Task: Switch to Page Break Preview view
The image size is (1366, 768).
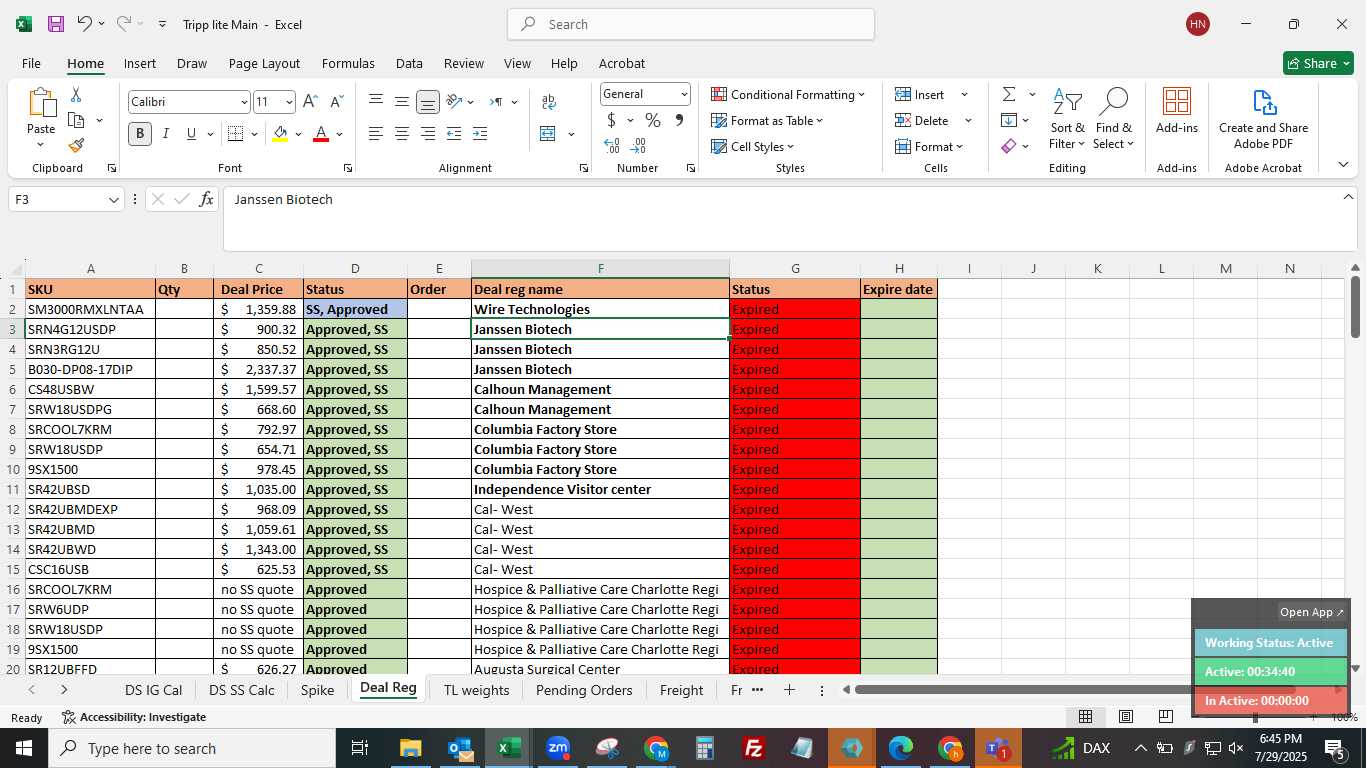Action: [x=1165, y=716]
